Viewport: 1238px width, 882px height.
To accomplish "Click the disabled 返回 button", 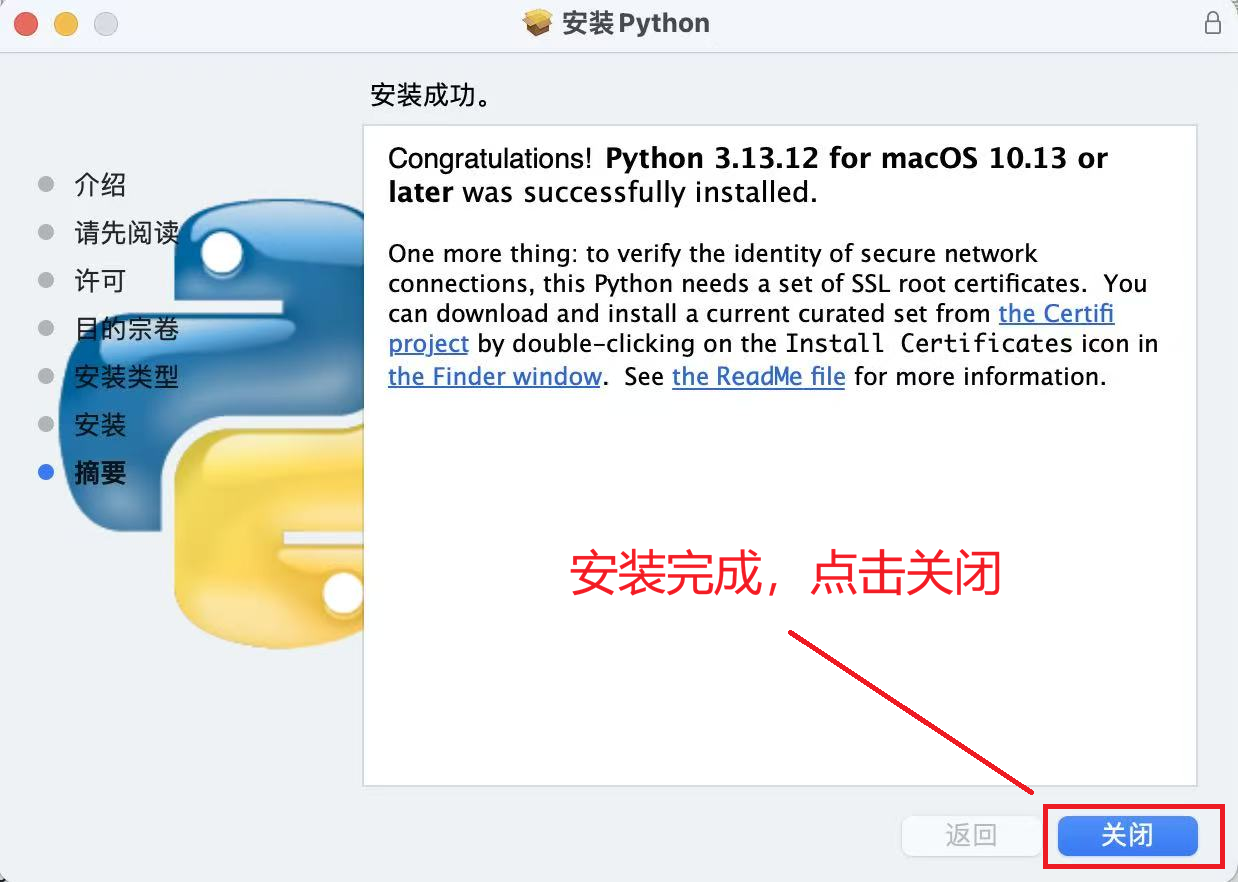I will point(971,836).
